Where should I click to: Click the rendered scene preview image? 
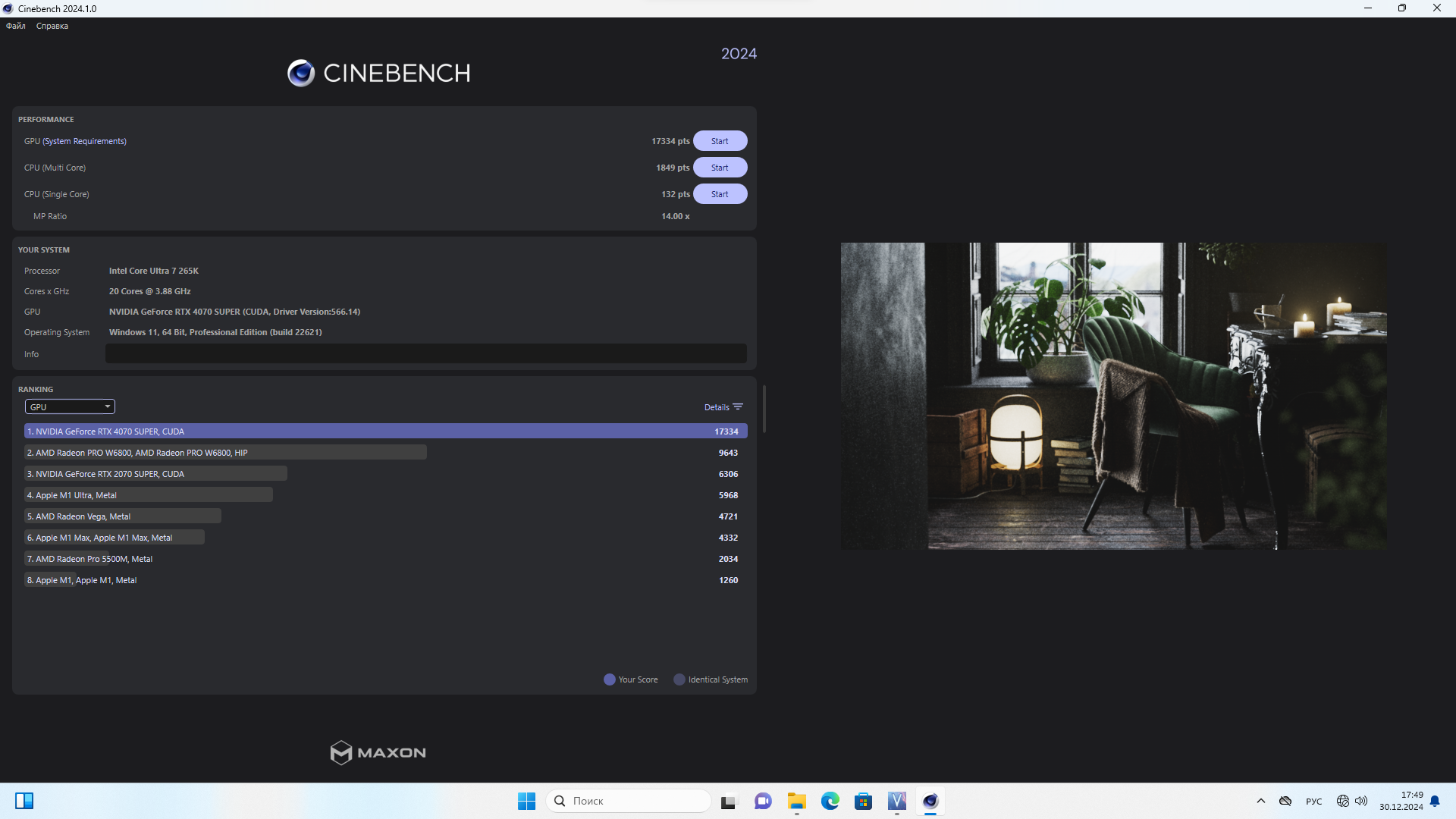(1113, 396)
